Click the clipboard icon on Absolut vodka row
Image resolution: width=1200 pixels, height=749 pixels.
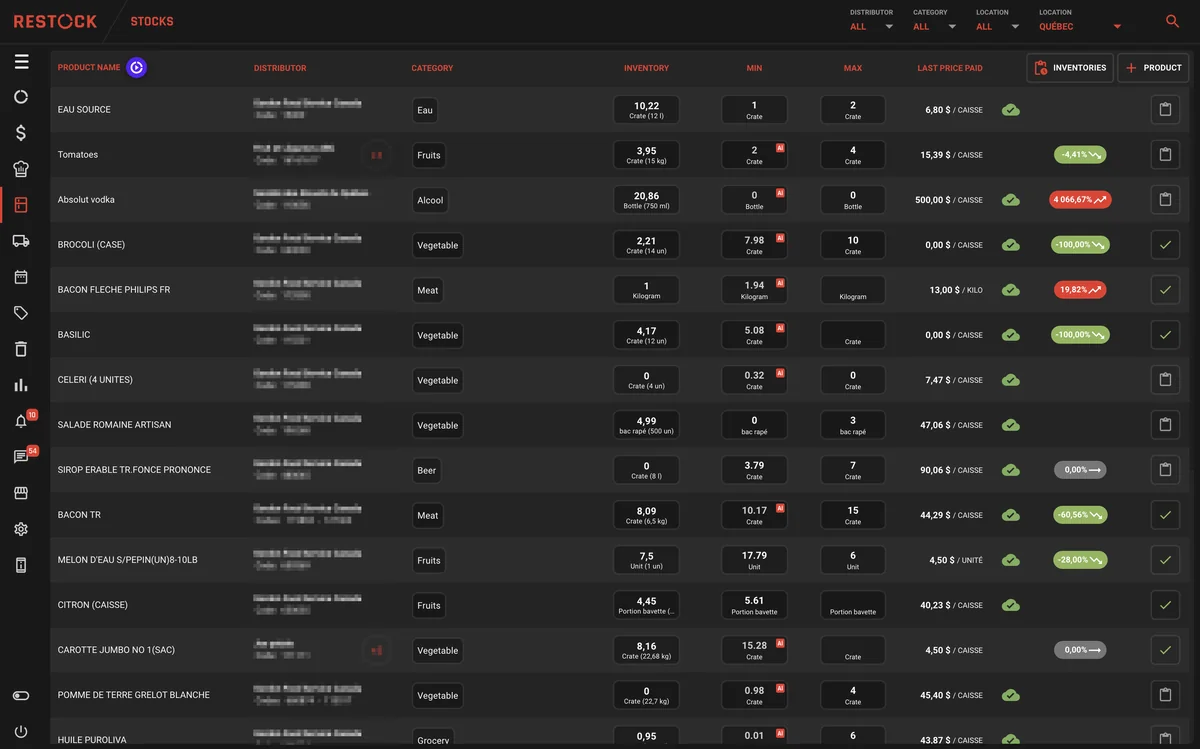click(1165, 200)
